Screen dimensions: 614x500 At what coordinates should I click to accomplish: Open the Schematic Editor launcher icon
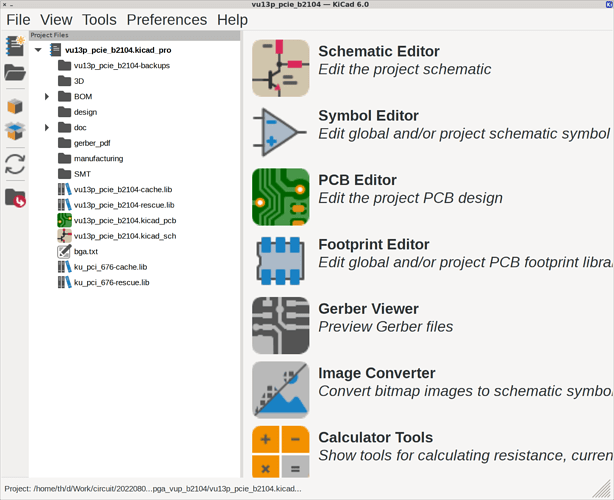pos(280,68)
